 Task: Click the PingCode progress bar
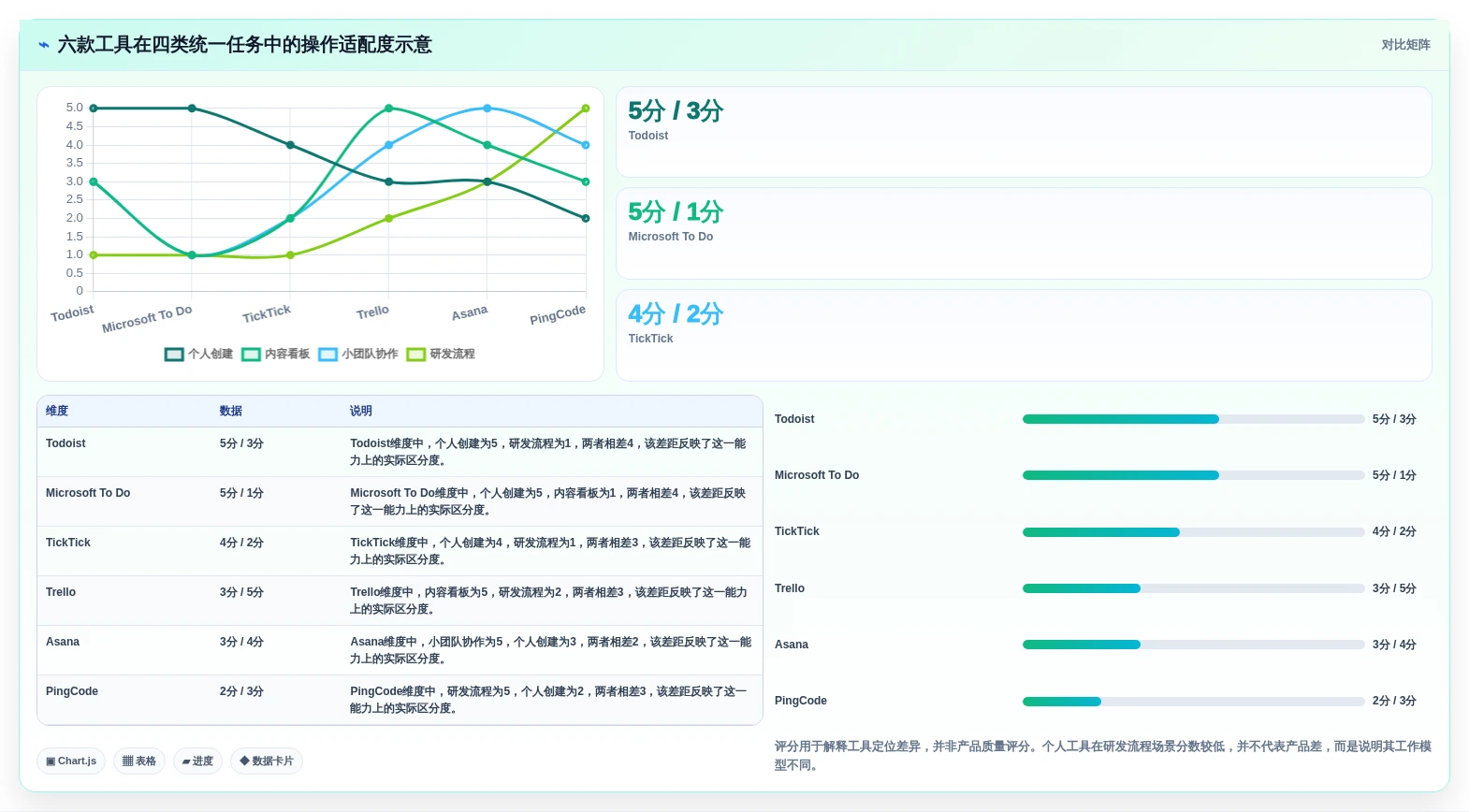[1193, 702]
